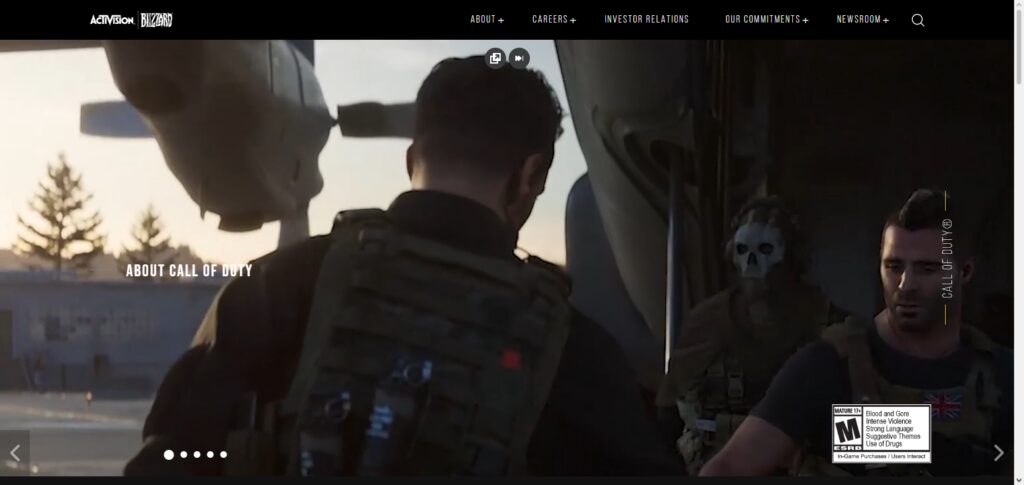Select the fourth carousel dot
The width and height of the screenshot is (1024, 485).
tap(210, 454)
